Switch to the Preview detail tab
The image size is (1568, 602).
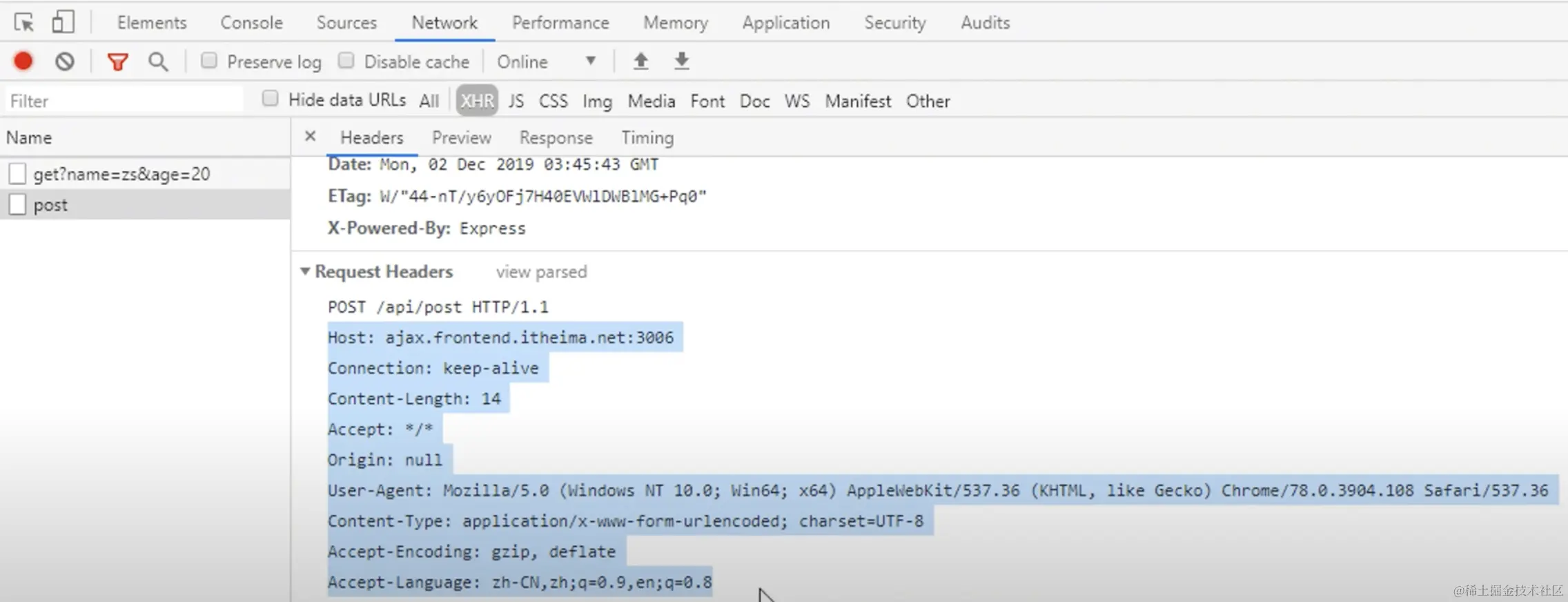(462, 137)
